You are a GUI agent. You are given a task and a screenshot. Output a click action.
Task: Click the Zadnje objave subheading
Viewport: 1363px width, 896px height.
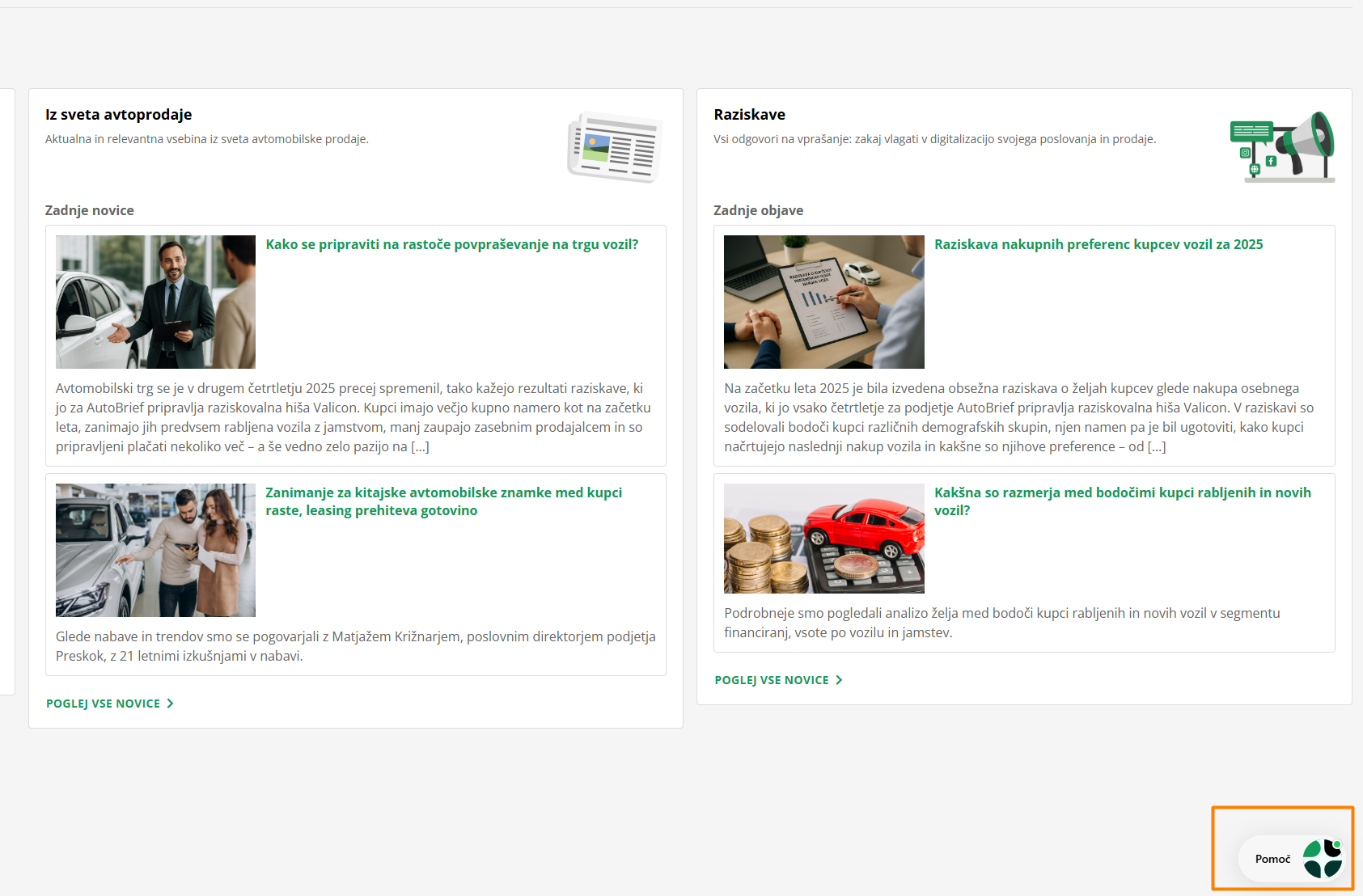[x=759, y=210]
